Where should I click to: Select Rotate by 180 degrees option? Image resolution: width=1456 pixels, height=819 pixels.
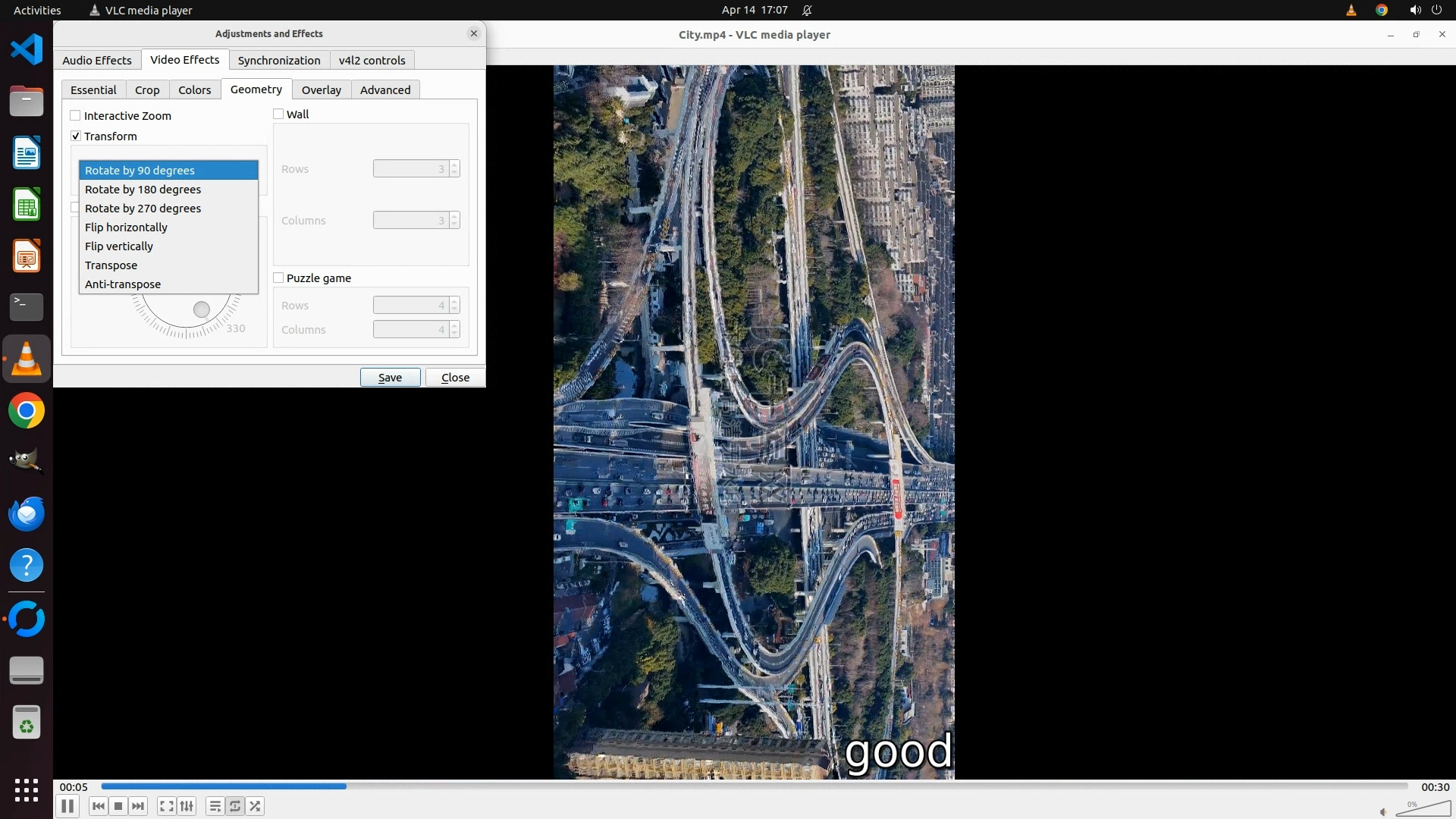[x=143, y=190]
